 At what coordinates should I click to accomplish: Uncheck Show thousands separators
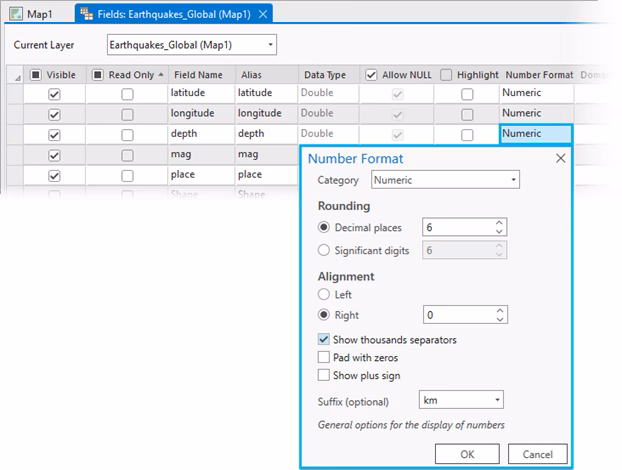(324, 340)
